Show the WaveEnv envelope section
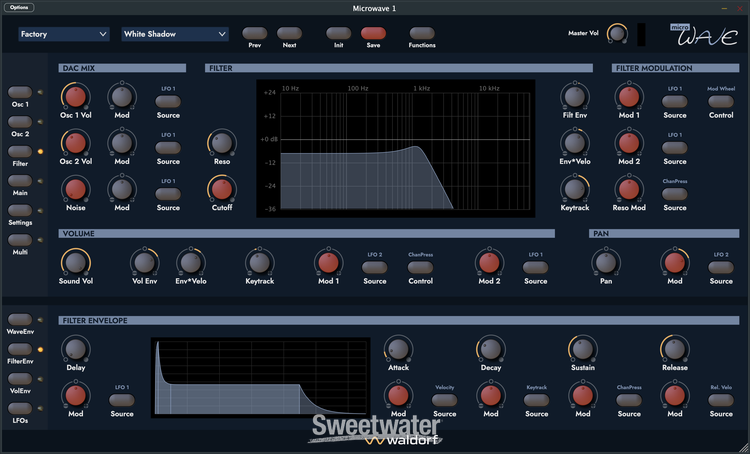The height and width of the screenshot is (454, 750). 20,320
